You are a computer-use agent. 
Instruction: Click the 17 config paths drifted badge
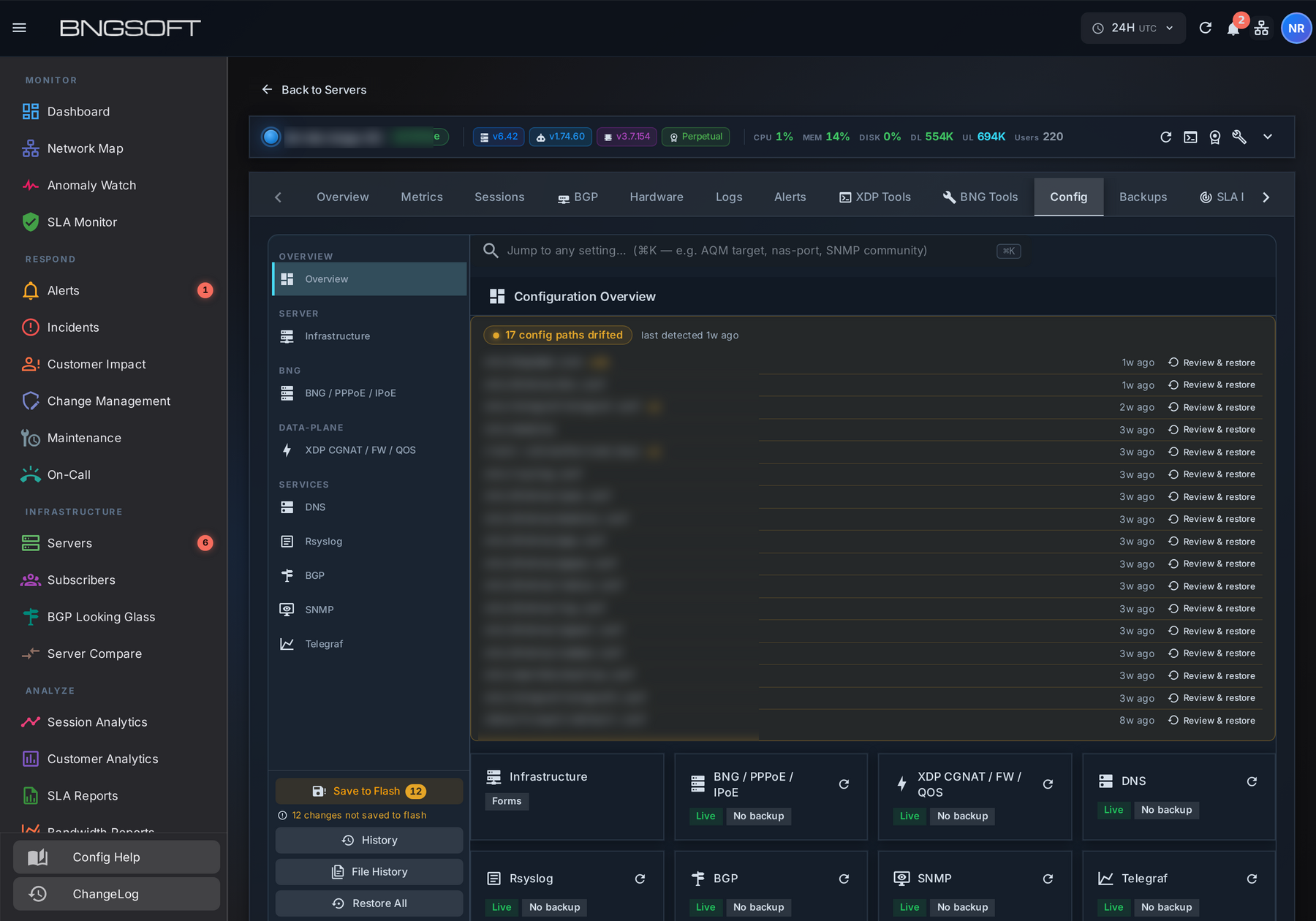point(558,335)
